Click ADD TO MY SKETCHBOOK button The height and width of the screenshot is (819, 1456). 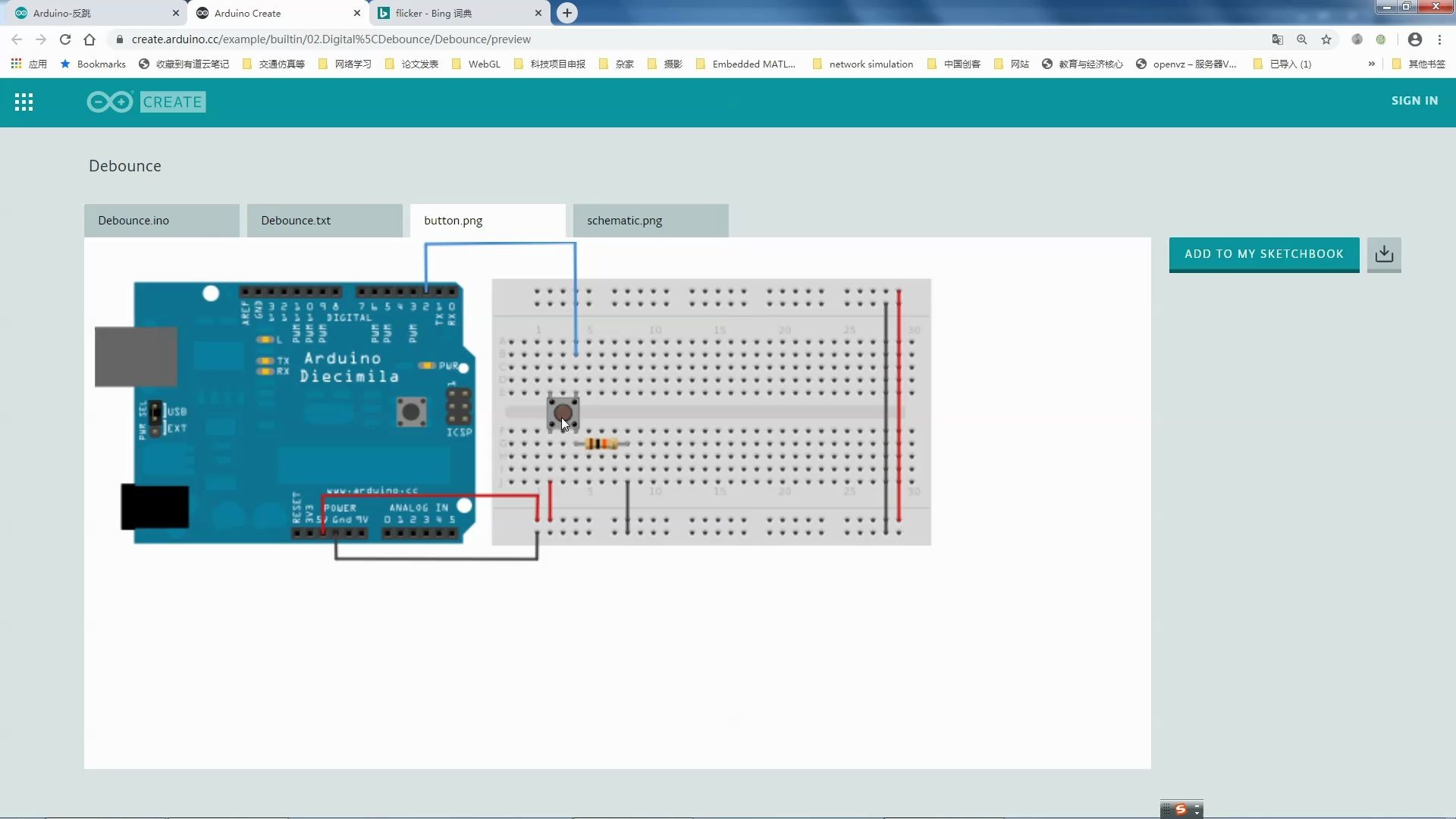pyautogui.click(x=1265, y=253)
